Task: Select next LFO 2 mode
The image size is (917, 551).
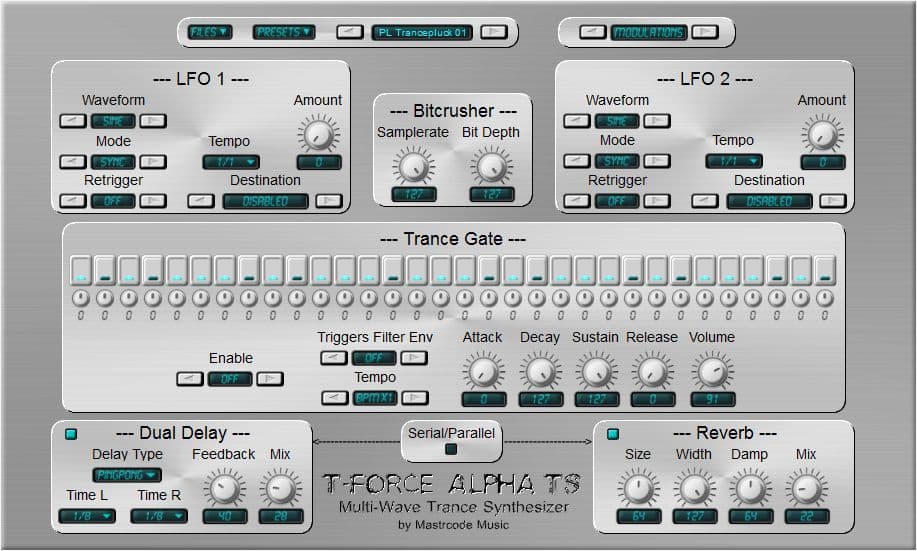Action: pos(657,161)
